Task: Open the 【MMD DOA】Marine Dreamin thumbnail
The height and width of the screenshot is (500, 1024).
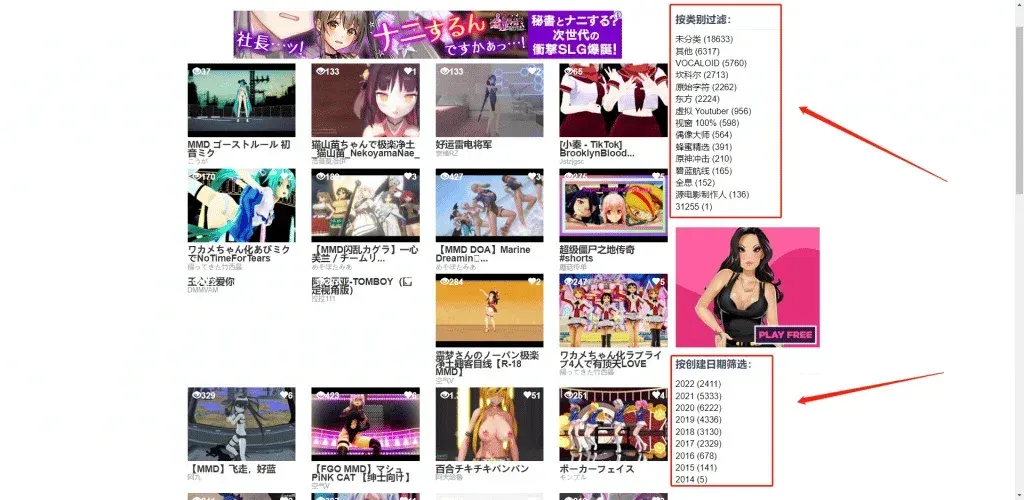Action: click(x=489, y=206)
